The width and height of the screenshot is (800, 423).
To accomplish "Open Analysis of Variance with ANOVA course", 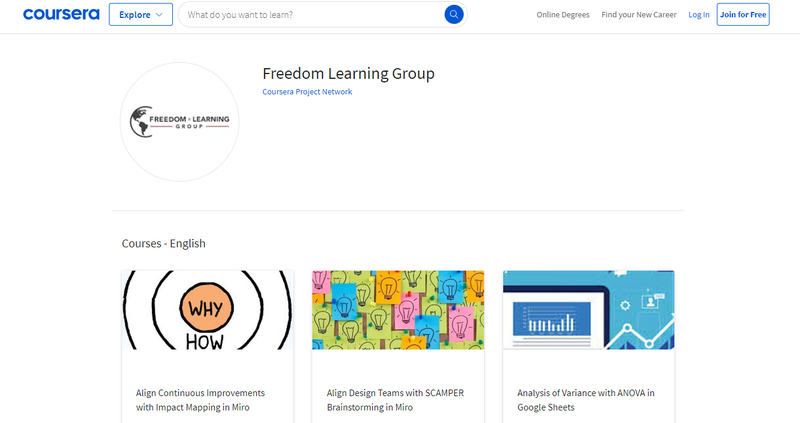I will [x=585, y=400].
